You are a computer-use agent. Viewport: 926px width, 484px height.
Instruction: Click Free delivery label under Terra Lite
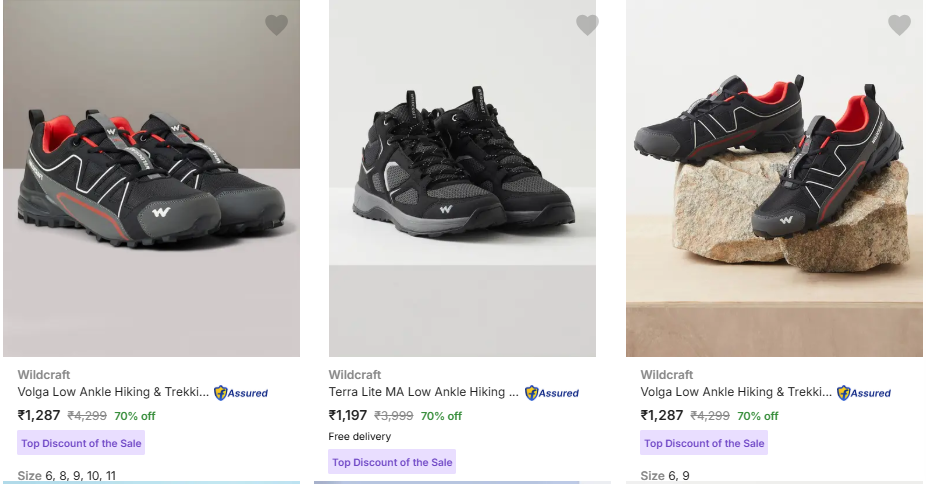360,436
